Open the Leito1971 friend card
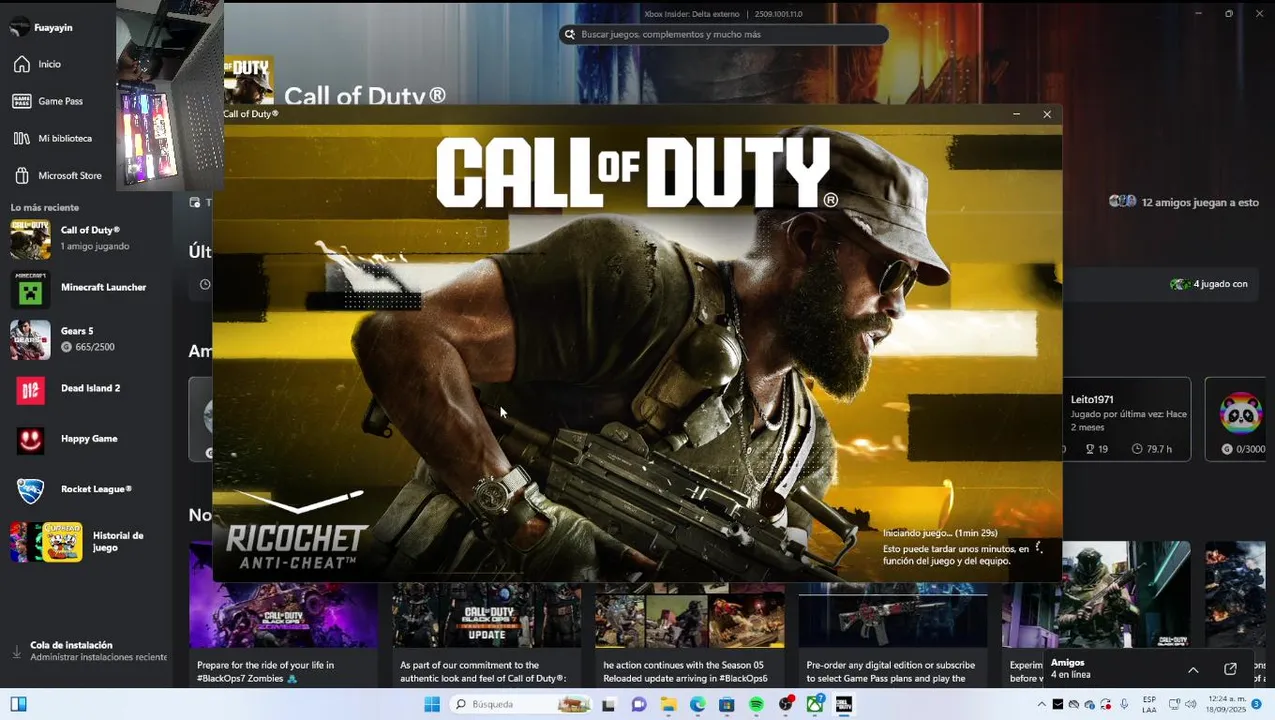 tap(1126, 419)
